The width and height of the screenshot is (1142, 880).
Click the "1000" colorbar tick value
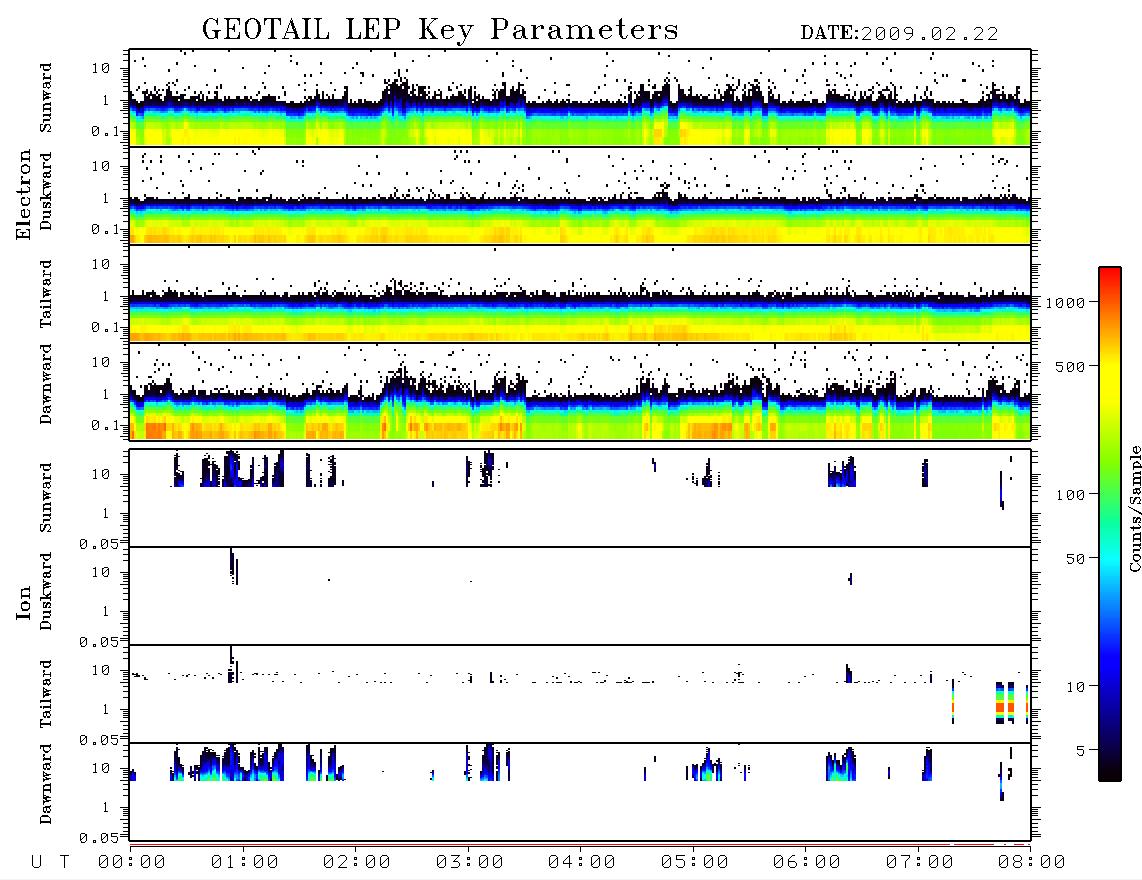coord(1066,302)
